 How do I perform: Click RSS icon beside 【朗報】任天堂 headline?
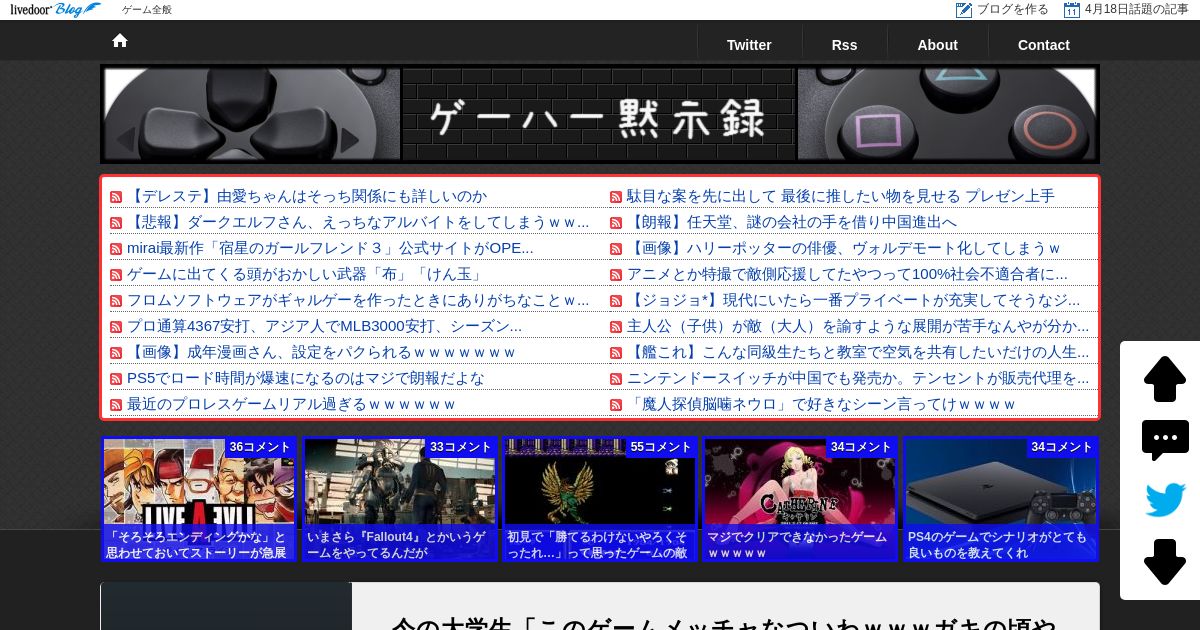click(616, 223)
